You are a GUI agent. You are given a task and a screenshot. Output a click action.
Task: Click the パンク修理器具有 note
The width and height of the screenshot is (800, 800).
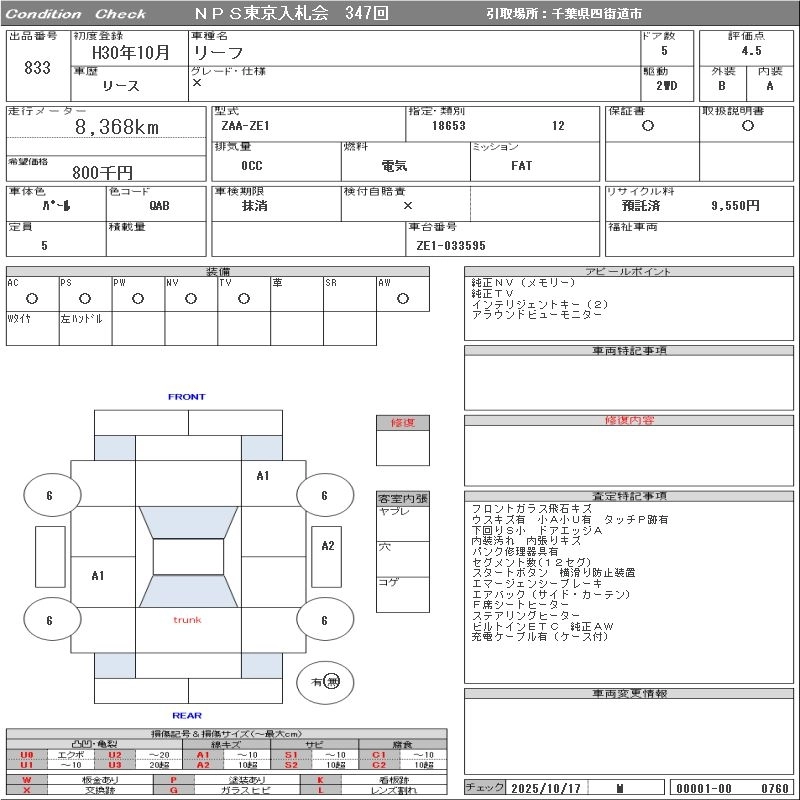click(515, 551)
